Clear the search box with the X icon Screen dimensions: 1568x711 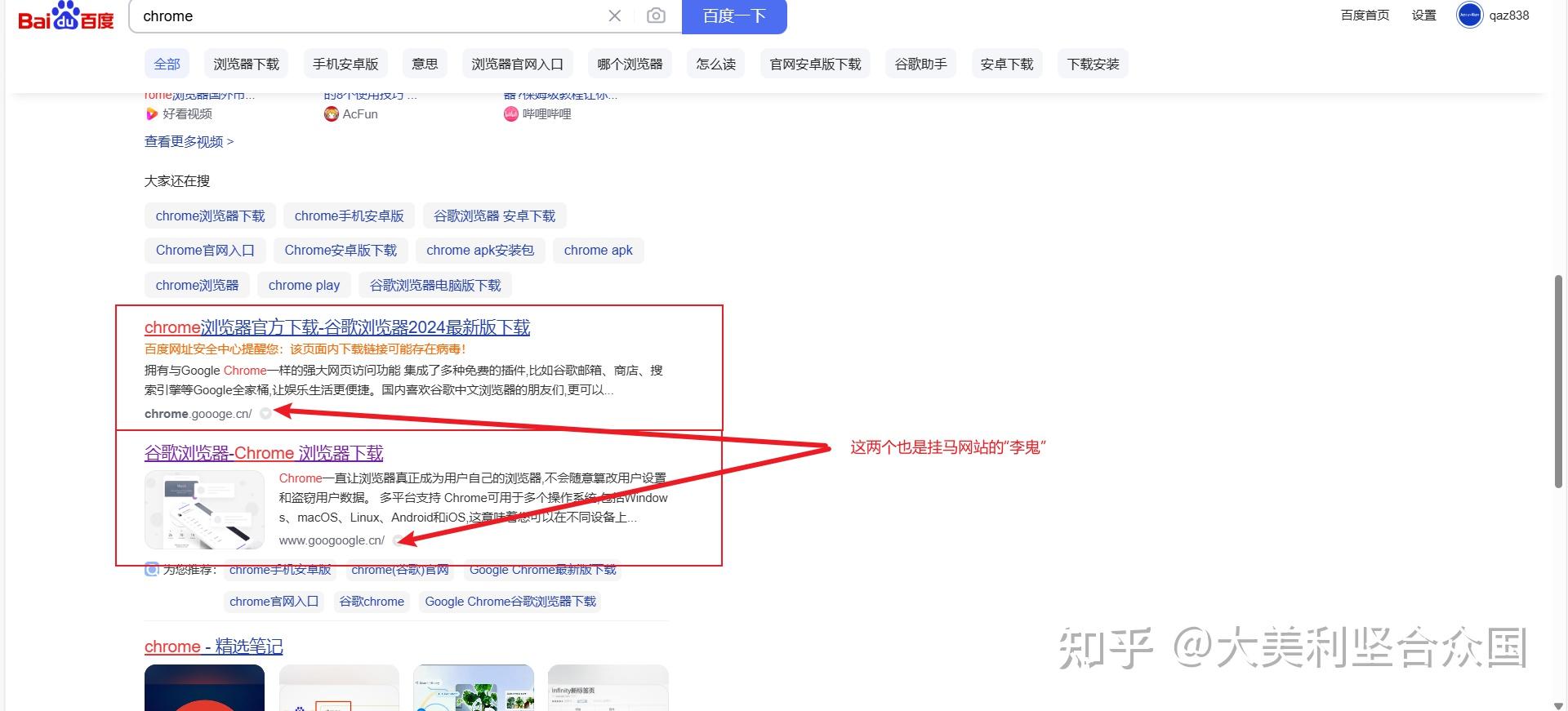tap(615, 16)
